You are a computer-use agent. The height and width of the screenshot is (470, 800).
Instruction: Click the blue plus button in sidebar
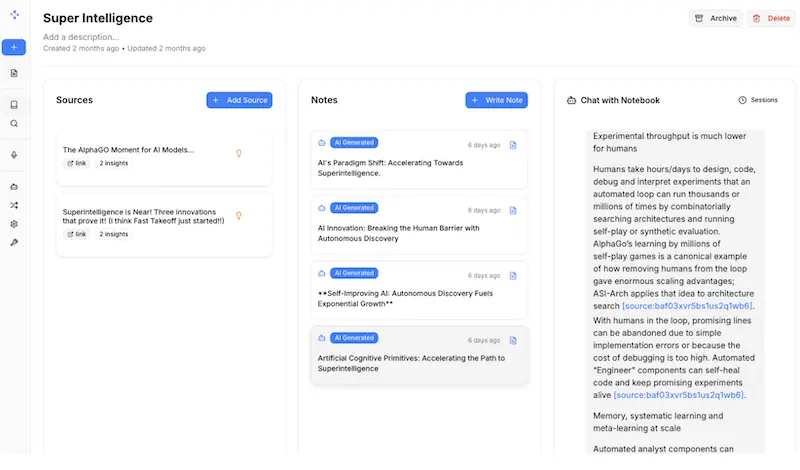point(14,47)
